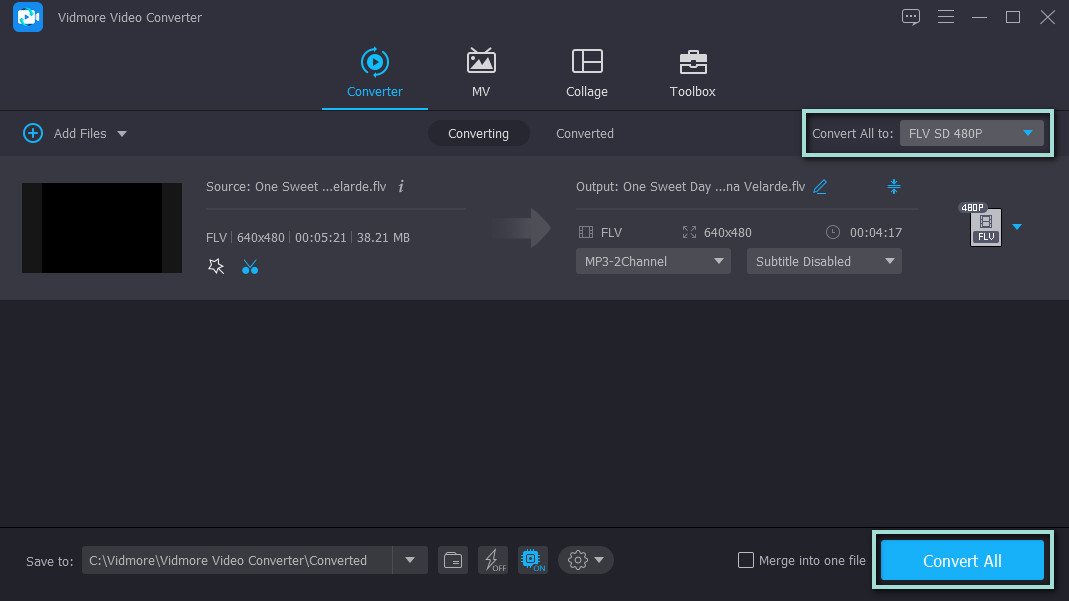Open the Toolbox tab
Screen dimensions: 1069x601
tap(692, 73)
